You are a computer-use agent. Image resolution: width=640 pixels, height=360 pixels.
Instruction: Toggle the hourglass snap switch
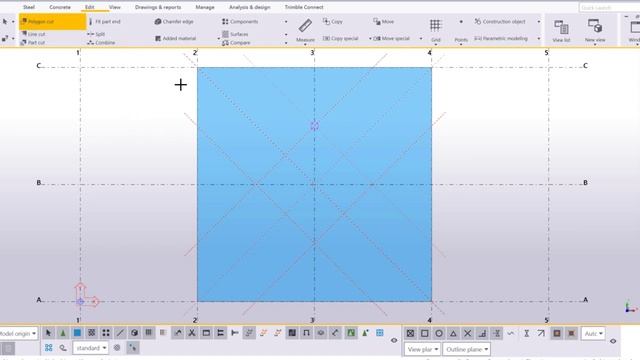pyautogui.click(x=527, y=333)
